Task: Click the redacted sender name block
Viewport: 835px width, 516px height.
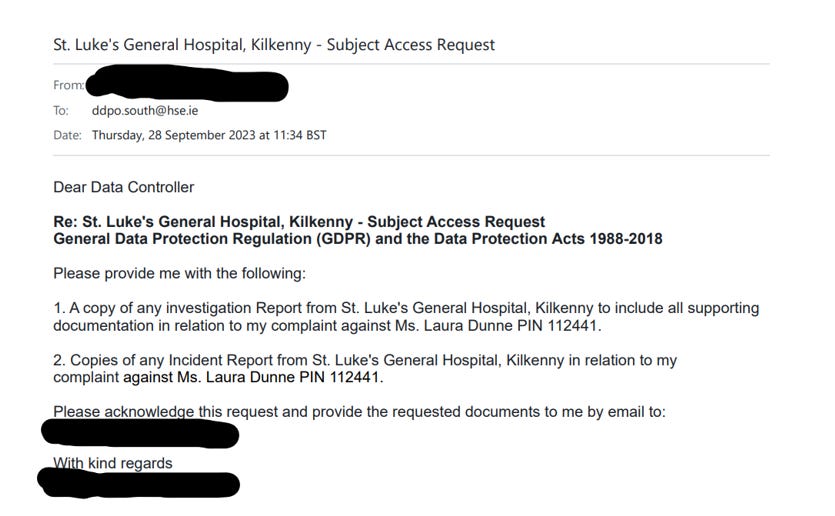Action: (x=187, y=83)
